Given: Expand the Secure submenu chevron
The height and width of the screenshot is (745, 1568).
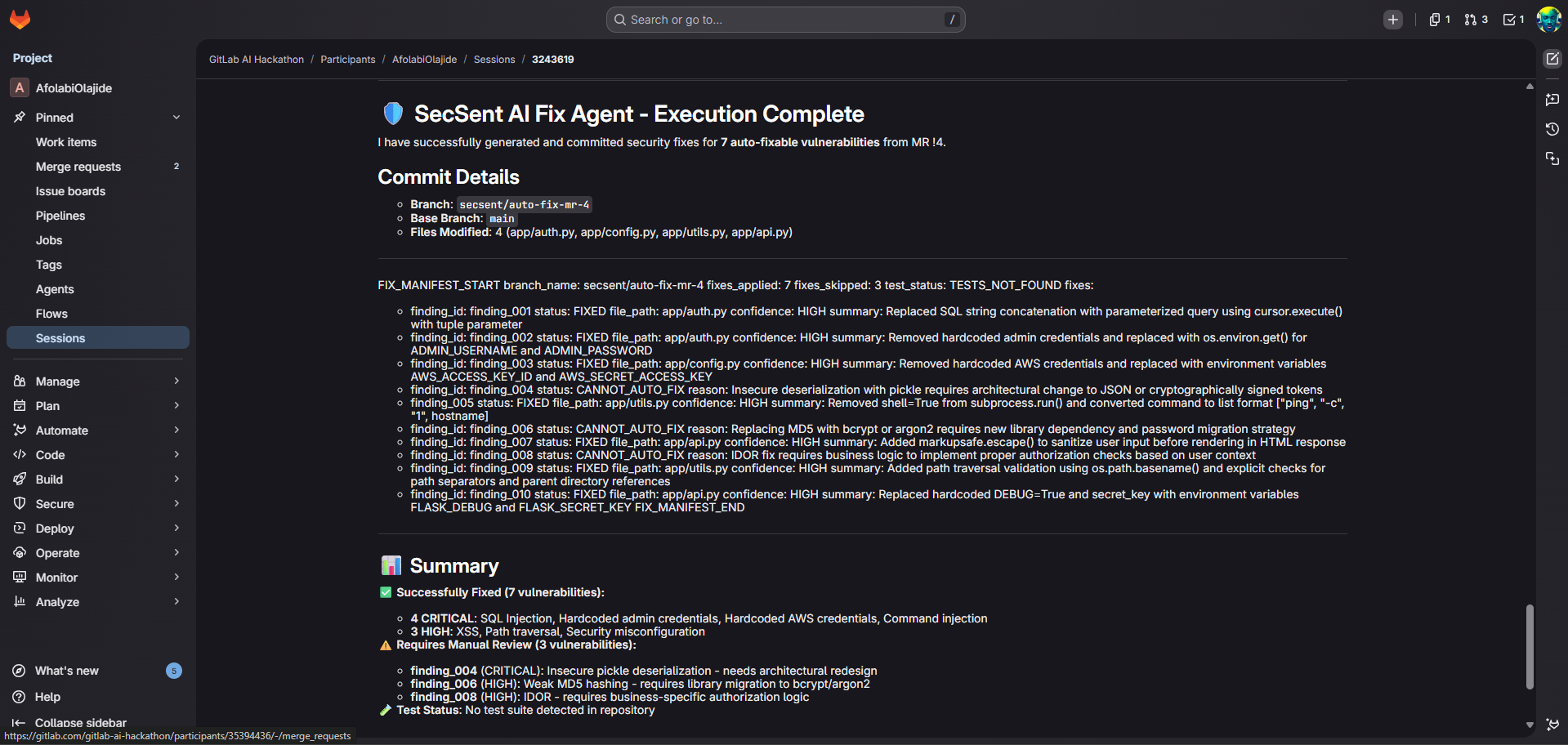Looking at the screenshot, I should point(176,504).
